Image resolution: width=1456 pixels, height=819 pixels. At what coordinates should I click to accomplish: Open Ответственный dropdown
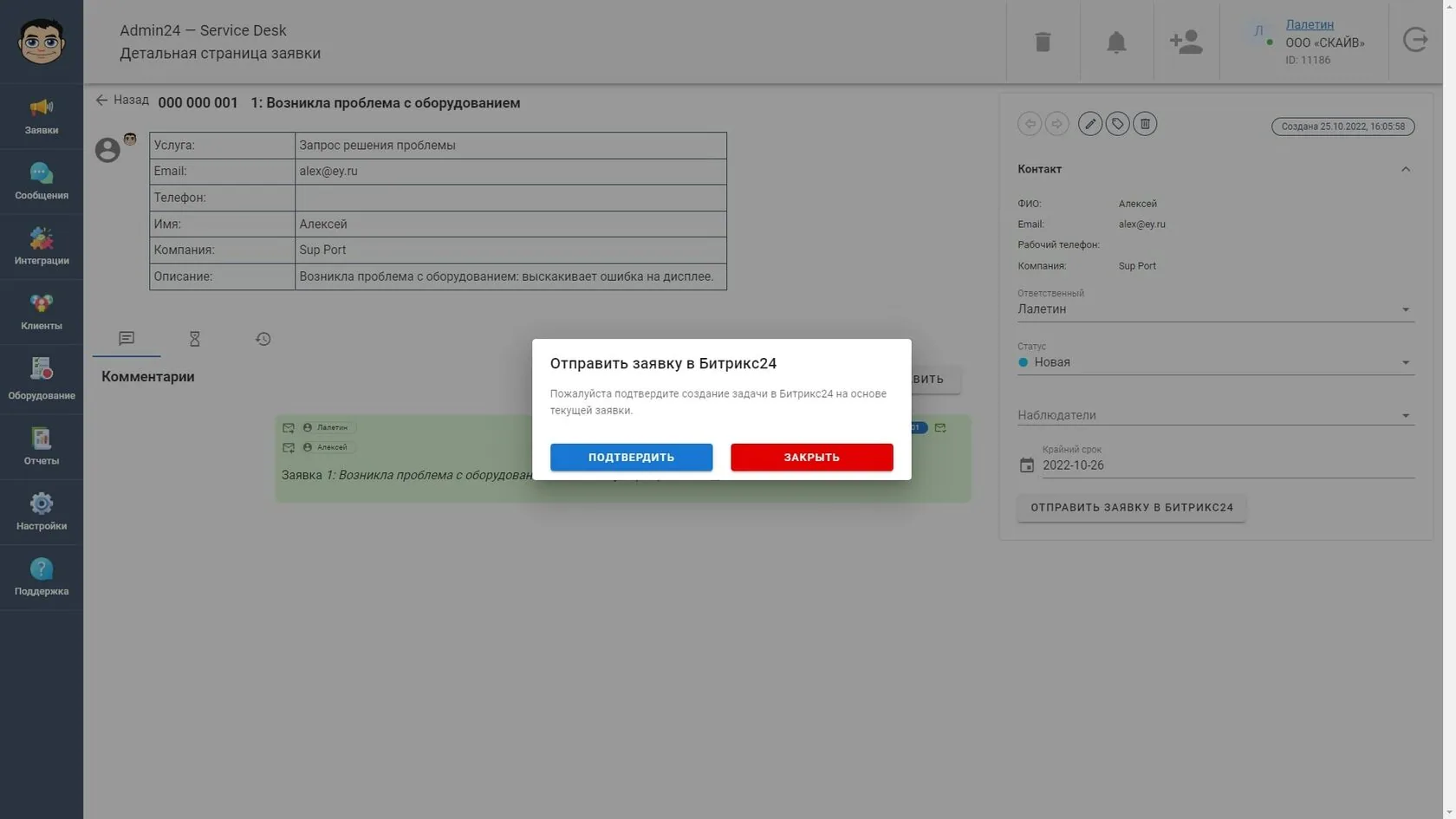tap(1215, 309)
